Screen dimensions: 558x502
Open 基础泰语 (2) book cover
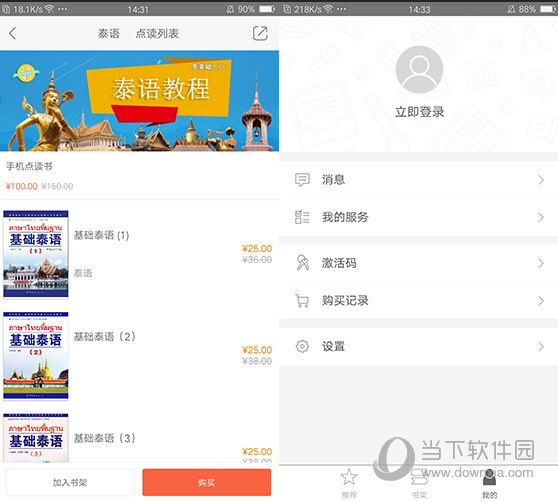click(x=36, y=355)
